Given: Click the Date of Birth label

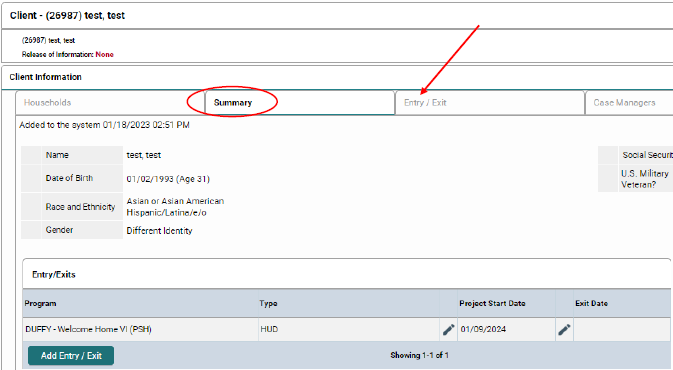Looking at the screenshot, I should tap(70, 178).
